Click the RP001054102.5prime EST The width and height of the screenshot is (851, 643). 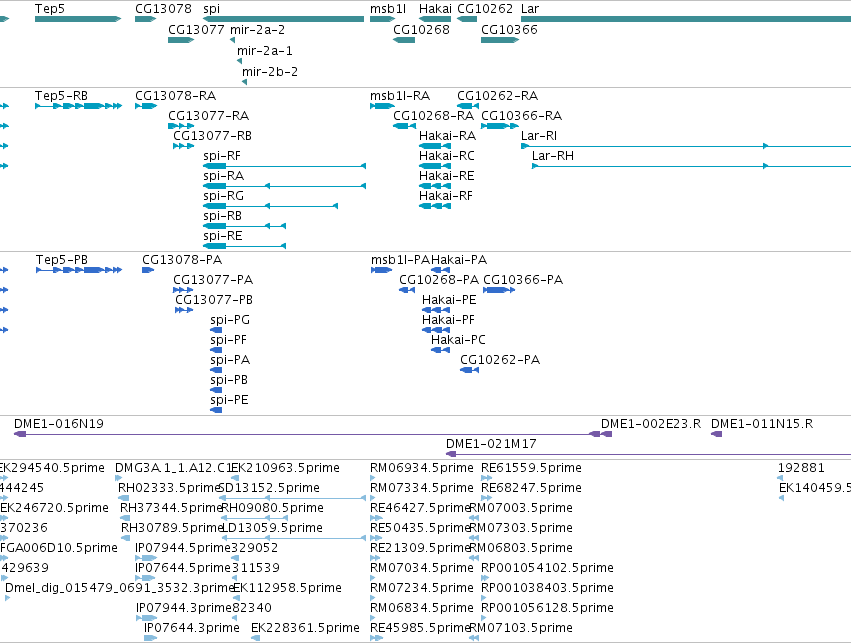pos(484,578)
